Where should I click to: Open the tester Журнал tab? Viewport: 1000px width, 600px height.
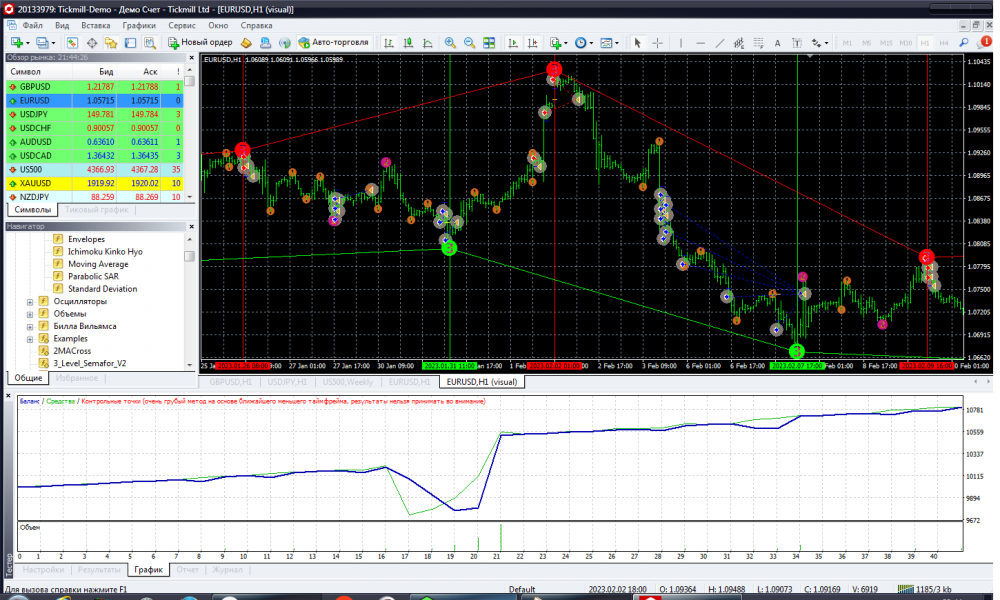pos(227,569)
